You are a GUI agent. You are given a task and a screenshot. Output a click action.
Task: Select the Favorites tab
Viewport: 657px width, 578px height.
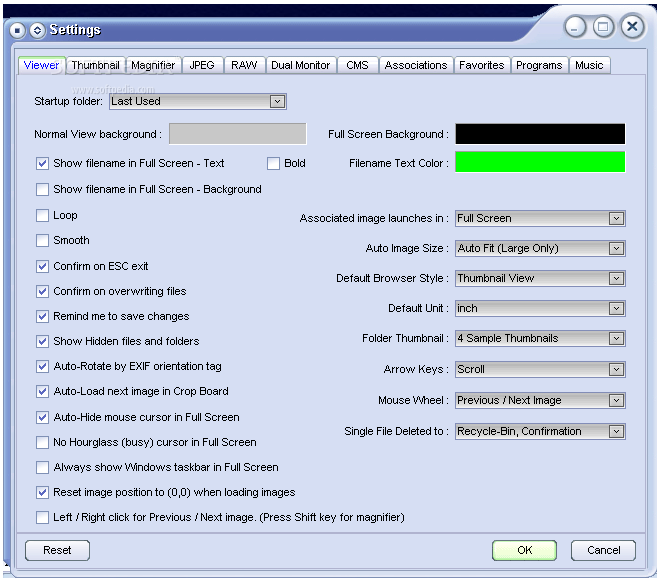tap(482, 65)
